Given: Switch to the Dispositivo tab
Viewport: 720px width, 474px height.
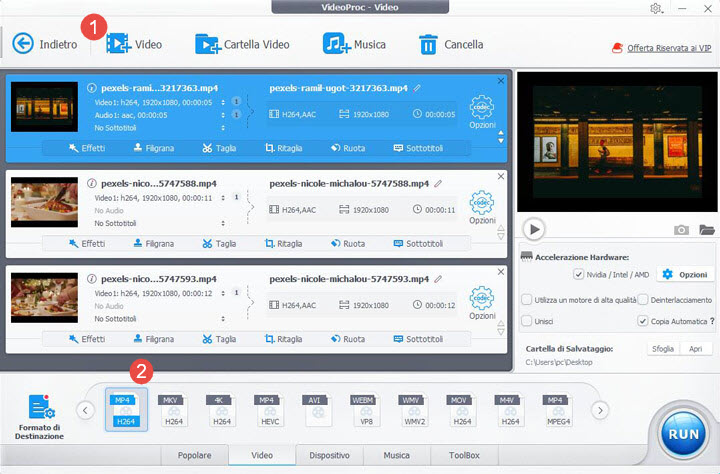Looking at the screenshot, I should click(329, 455).
